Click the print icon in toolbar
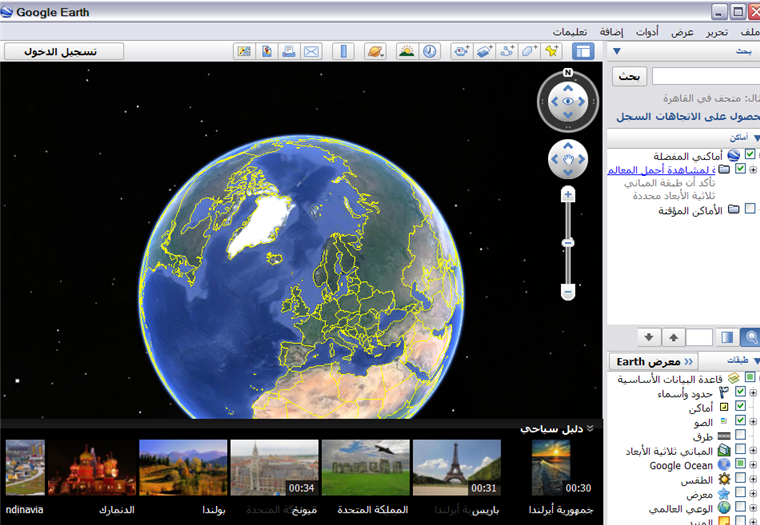 288,51
